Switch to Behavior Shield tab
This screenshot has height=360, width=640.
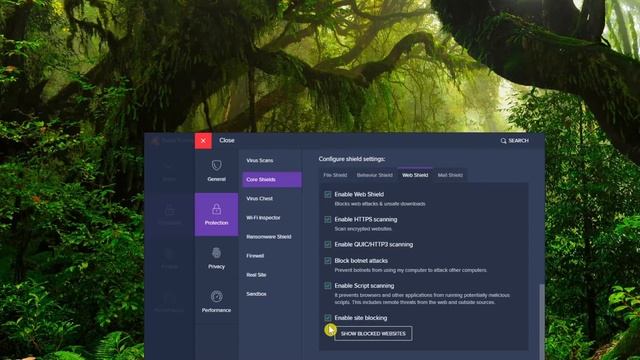[x=374, y=175]
